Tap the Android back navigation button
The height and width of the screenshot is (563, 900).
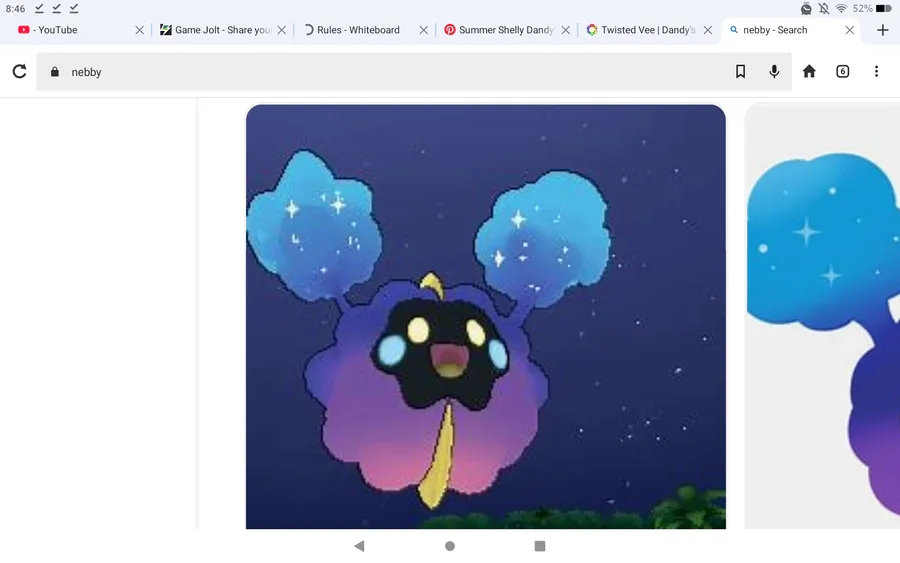pos(359,546)
